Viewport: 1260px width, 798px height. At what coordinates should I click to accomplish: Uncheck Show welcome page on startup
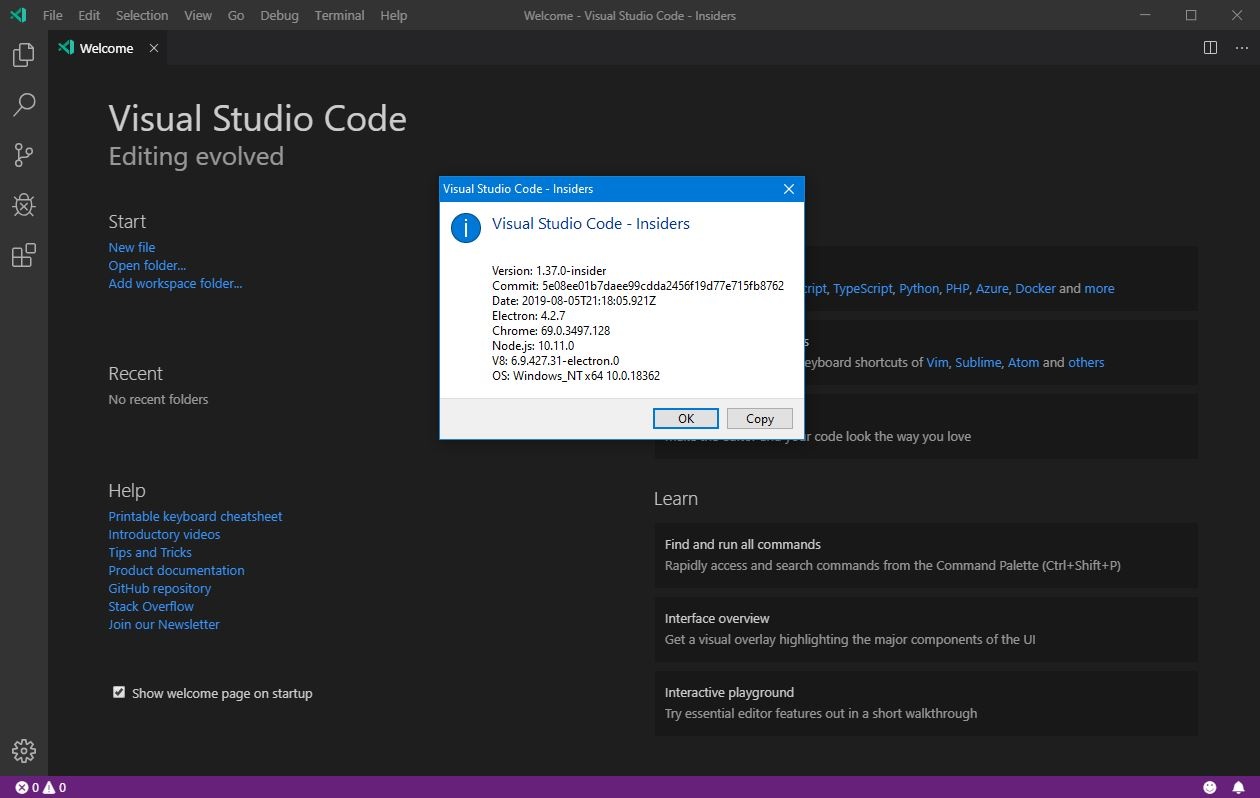coord(119,692)
